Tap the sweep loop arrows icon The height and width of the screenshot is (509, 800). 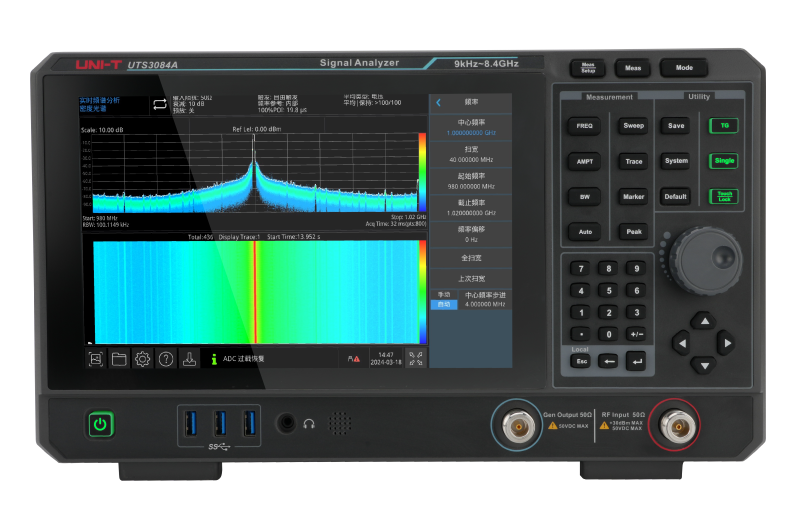[x=160, y=104]
